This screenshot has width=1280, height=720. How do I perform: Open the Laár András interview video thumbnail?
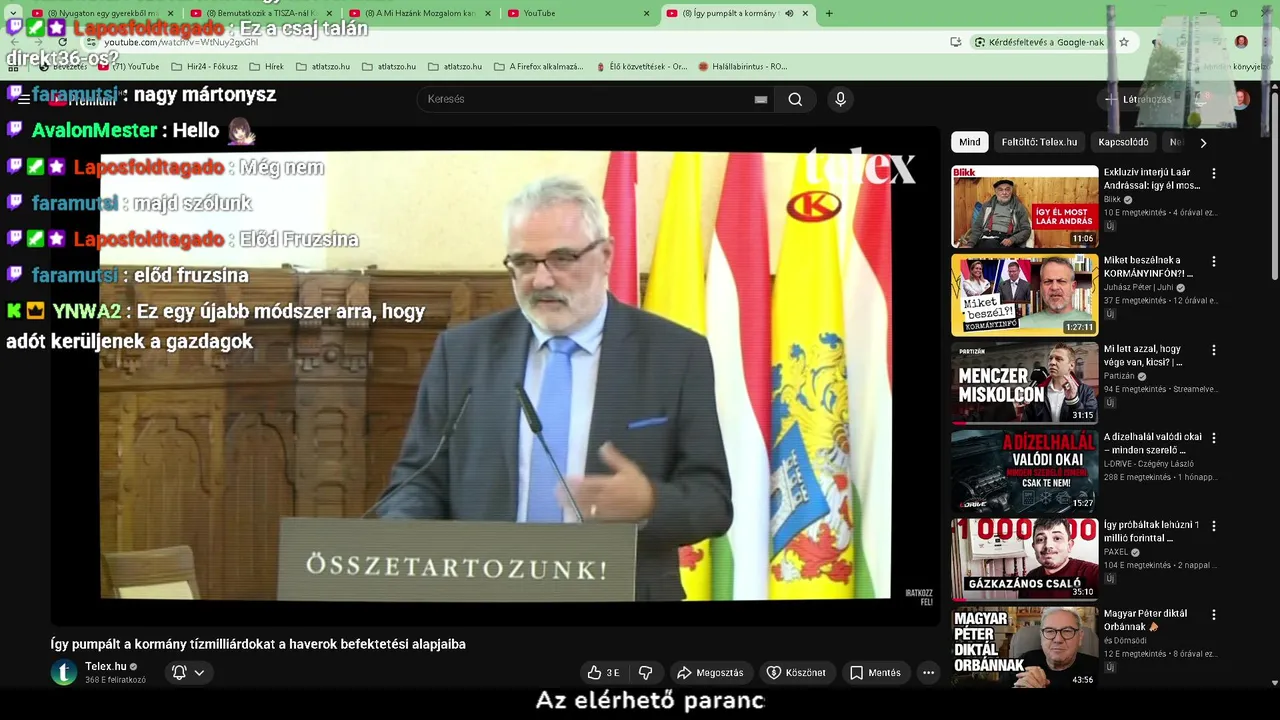click(1024, 206)
